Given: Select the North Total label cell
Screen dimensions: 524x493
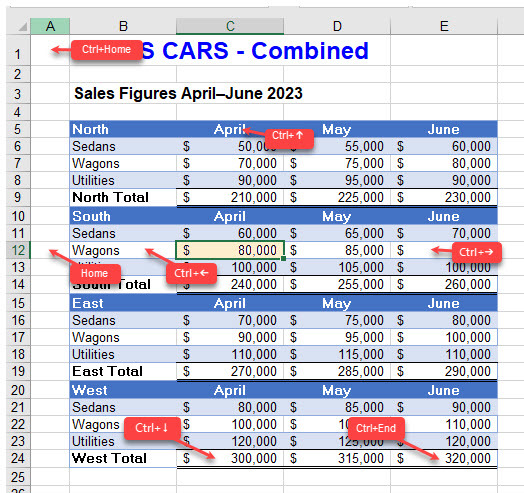Looking at the screenshot, I should pos(123,197).
